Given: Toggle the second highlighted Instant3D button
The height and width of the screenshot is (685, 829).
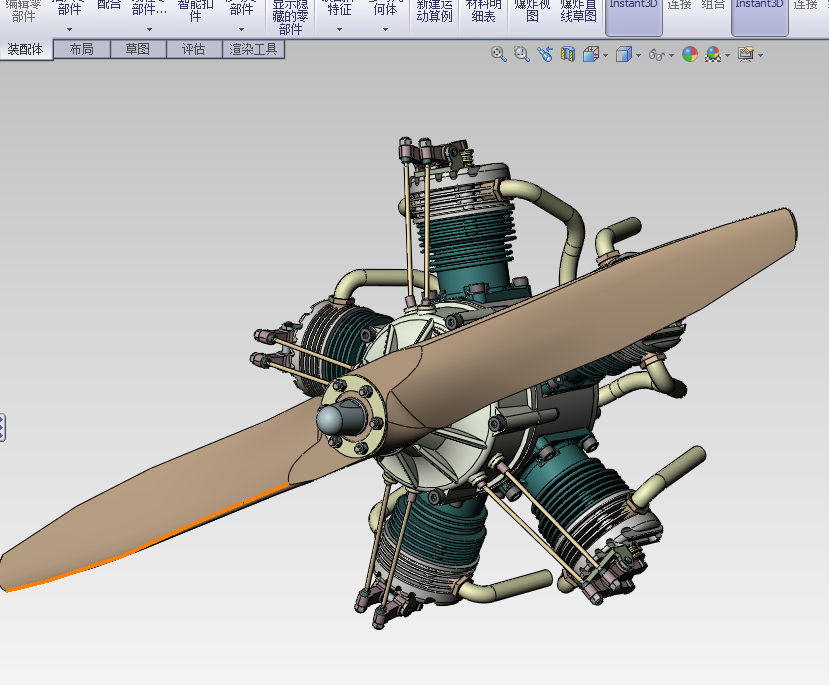Looking at the screenshot, I should click(760, 17).
